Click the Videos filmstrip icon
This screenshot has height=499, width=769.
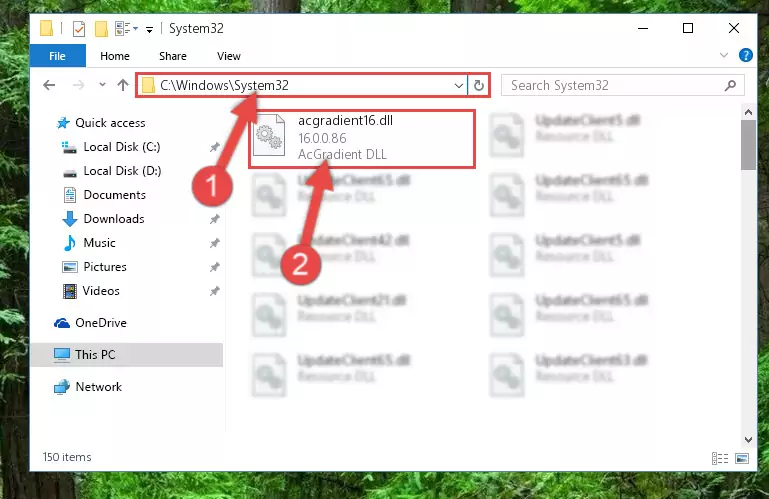[70, 291]
